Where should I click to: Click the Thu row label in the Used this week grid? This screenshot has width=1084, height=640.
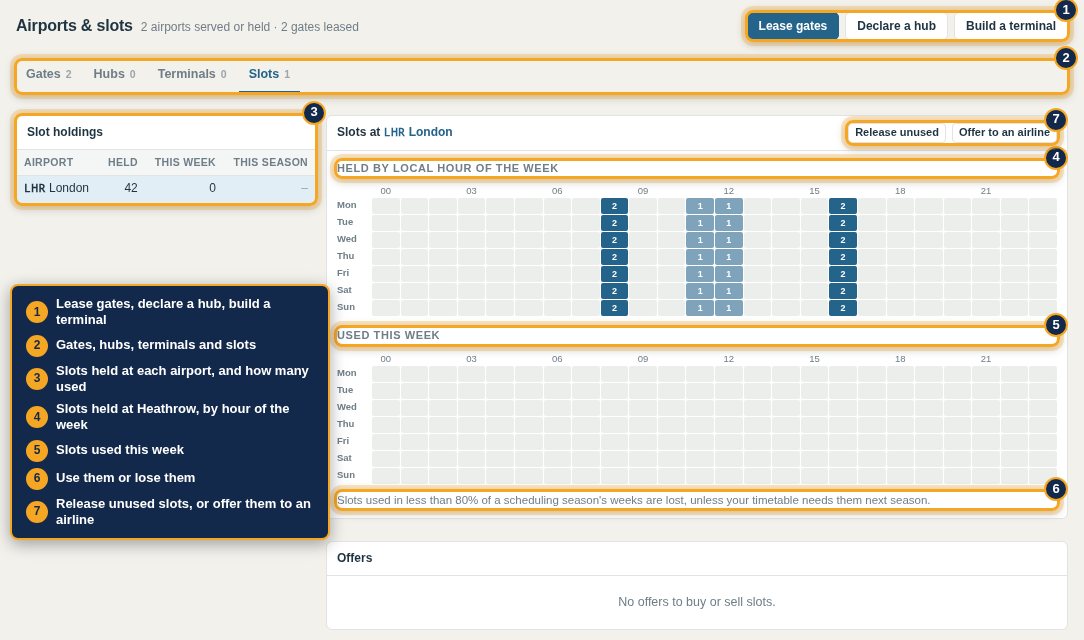pyautogui.click(x=346, y=424)
